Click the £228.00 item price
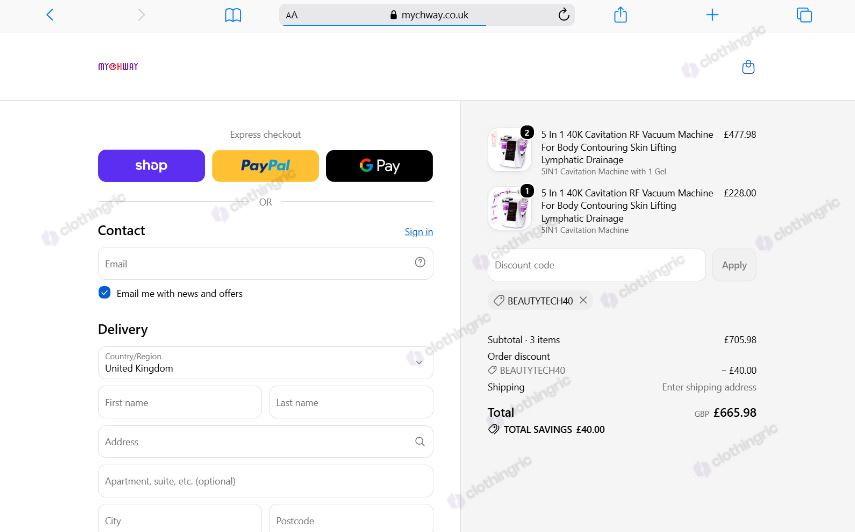The width and height of the screenshot is (855, 532). [x=740, y=193]
